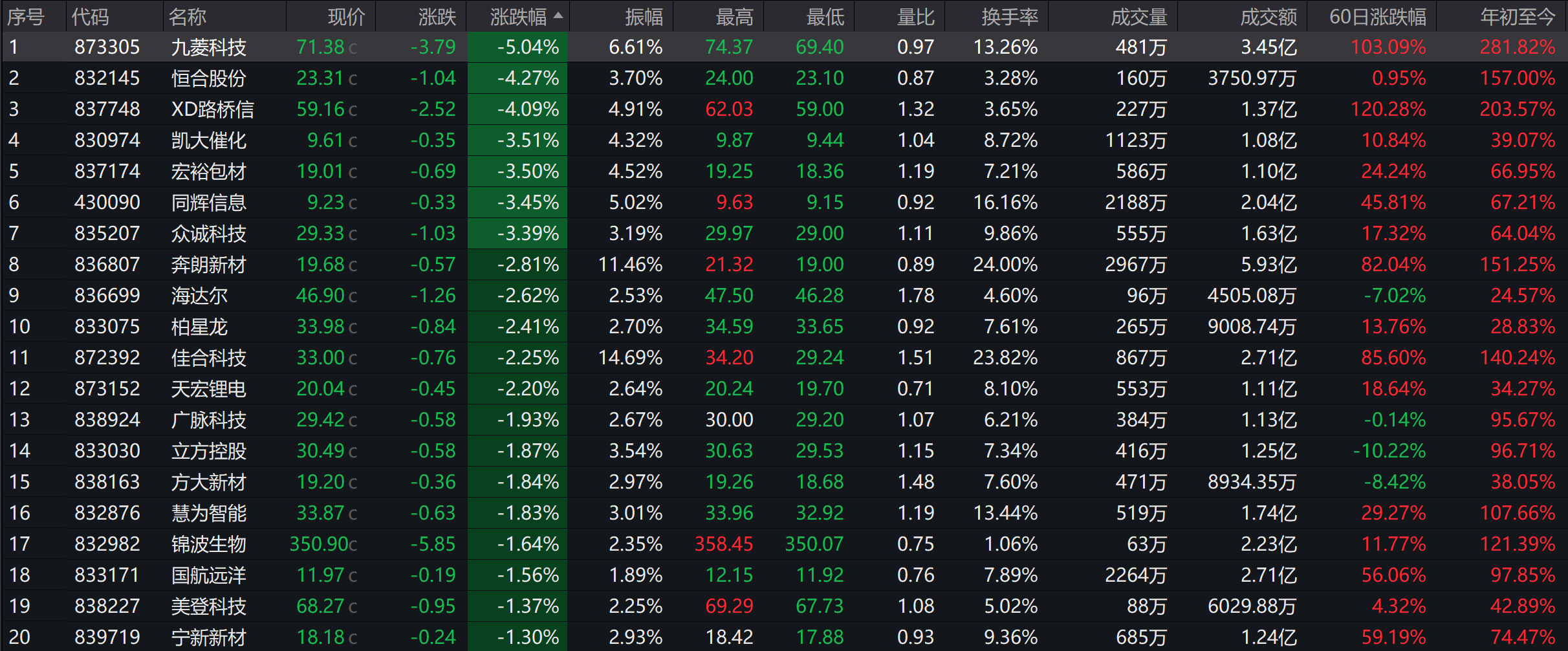
Task: Select the 众诚科技 name cell
Action: [209, 234]
